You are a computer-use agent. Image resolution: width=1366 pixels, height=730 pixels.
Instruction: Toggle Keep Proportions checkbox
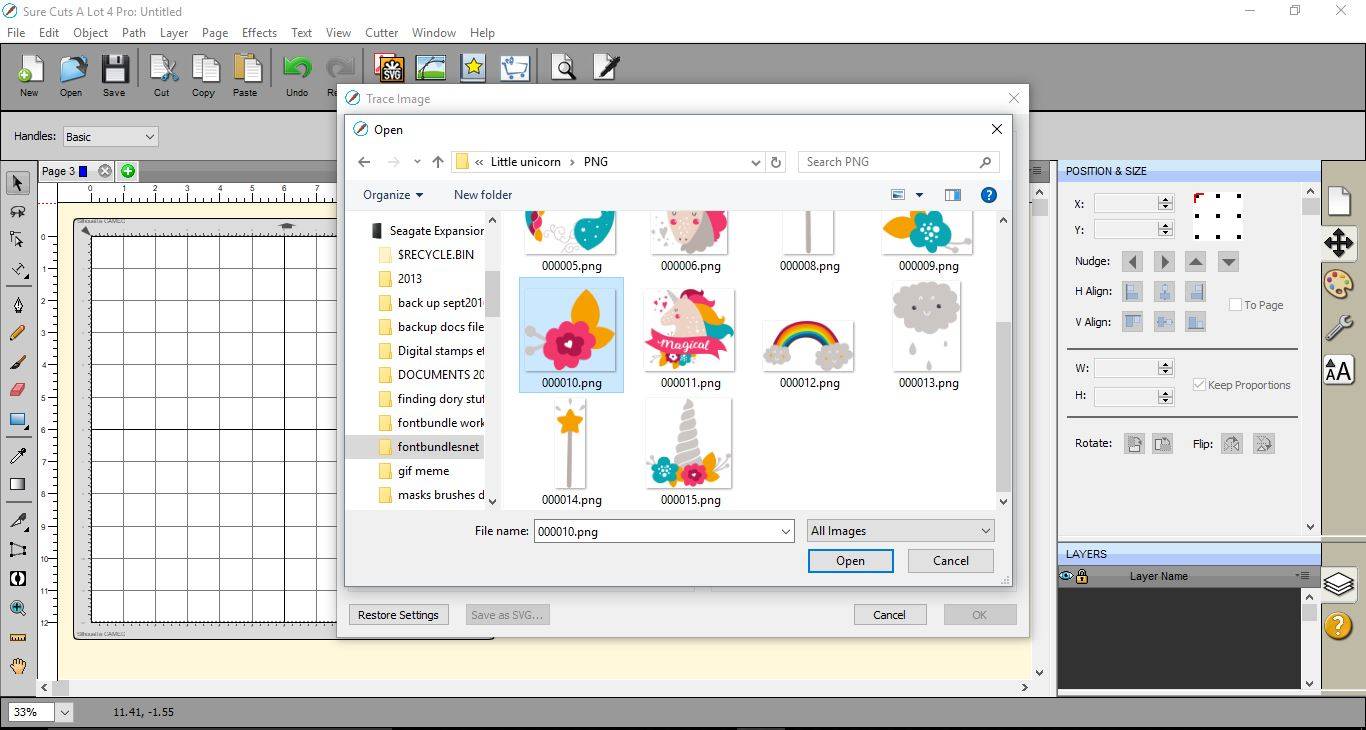1199,385
